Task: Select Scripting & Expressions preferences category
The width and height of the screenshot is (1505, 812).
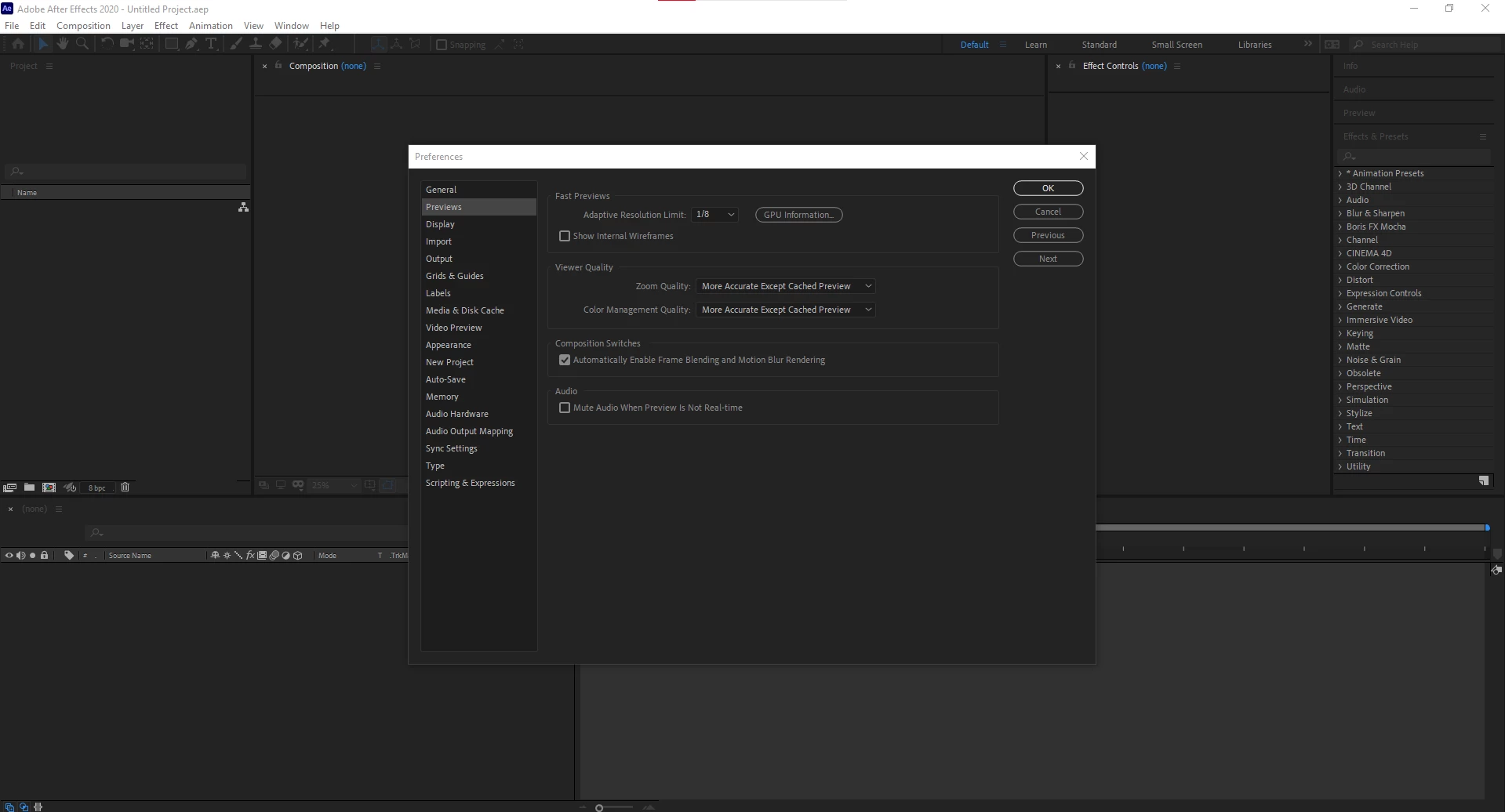Action: 478,483
